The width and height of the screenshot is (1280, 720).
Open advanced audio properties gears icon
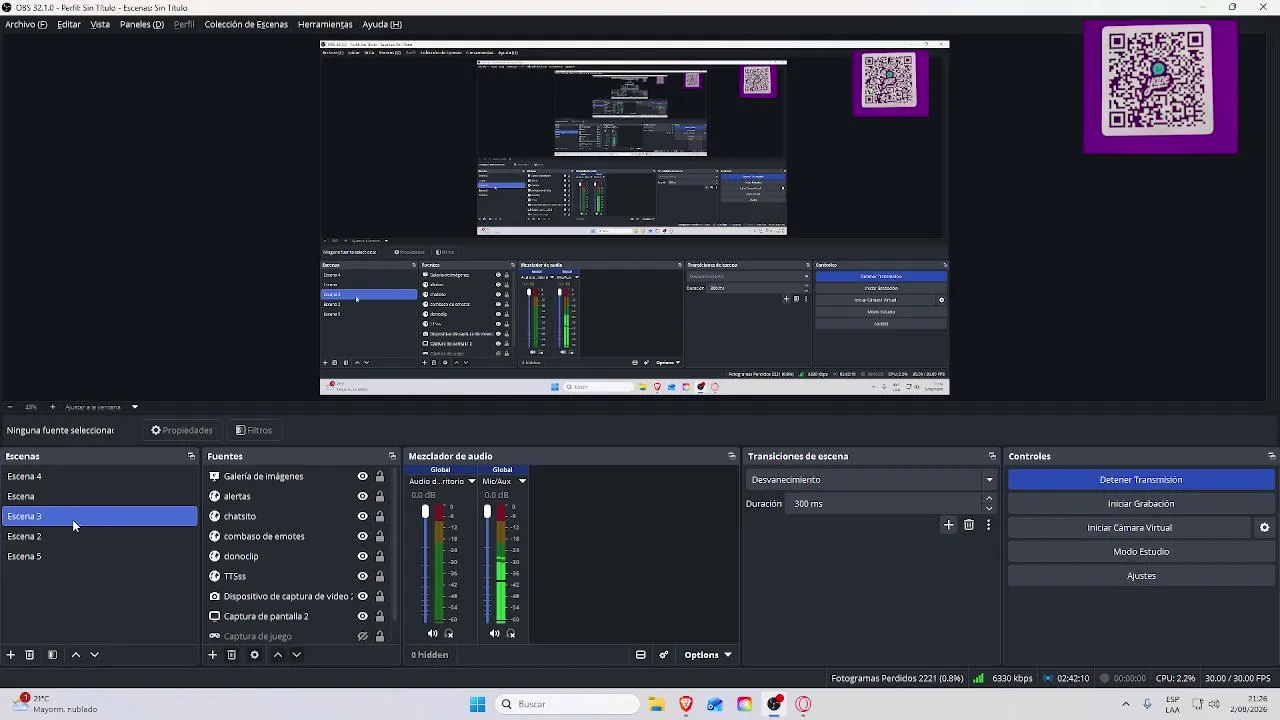664,655
